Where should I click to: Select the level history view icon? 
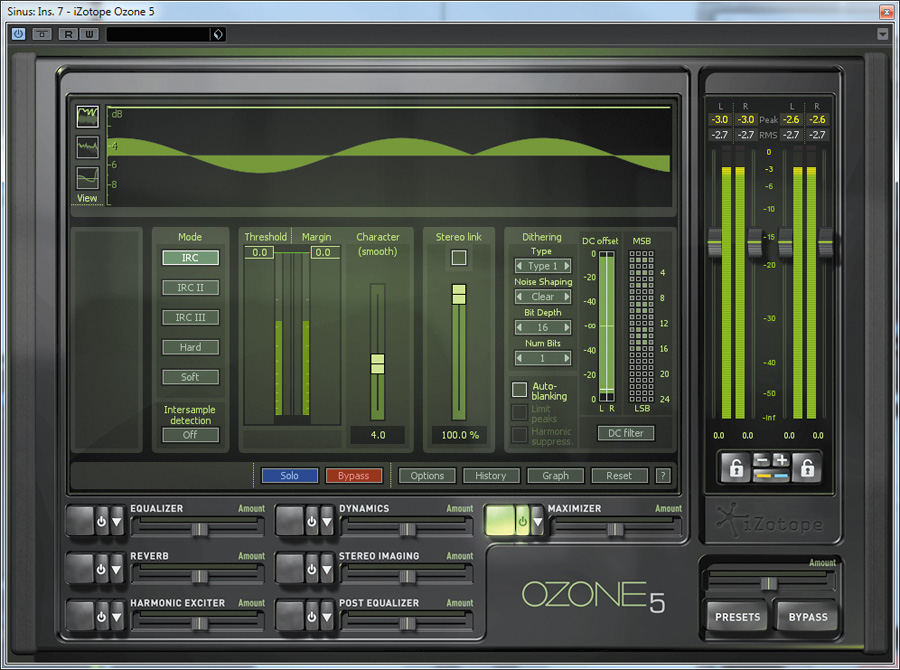[87, 117]
